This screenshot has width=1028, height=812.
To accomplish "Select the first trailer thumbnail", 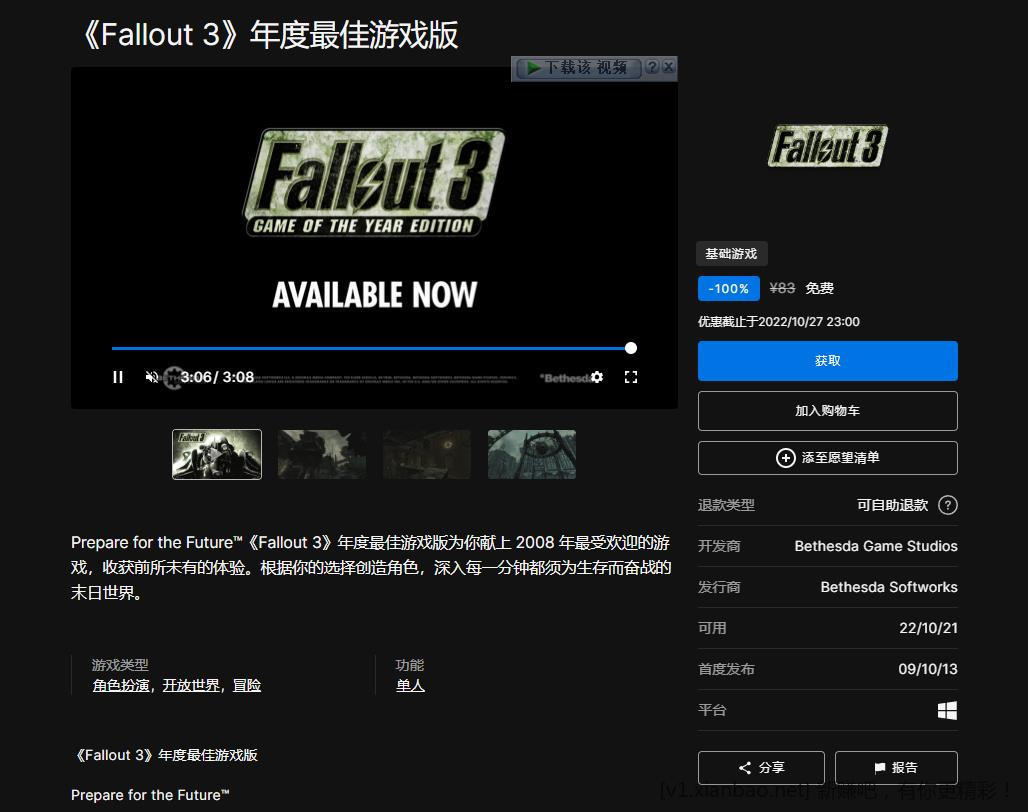I will (217, 455).
